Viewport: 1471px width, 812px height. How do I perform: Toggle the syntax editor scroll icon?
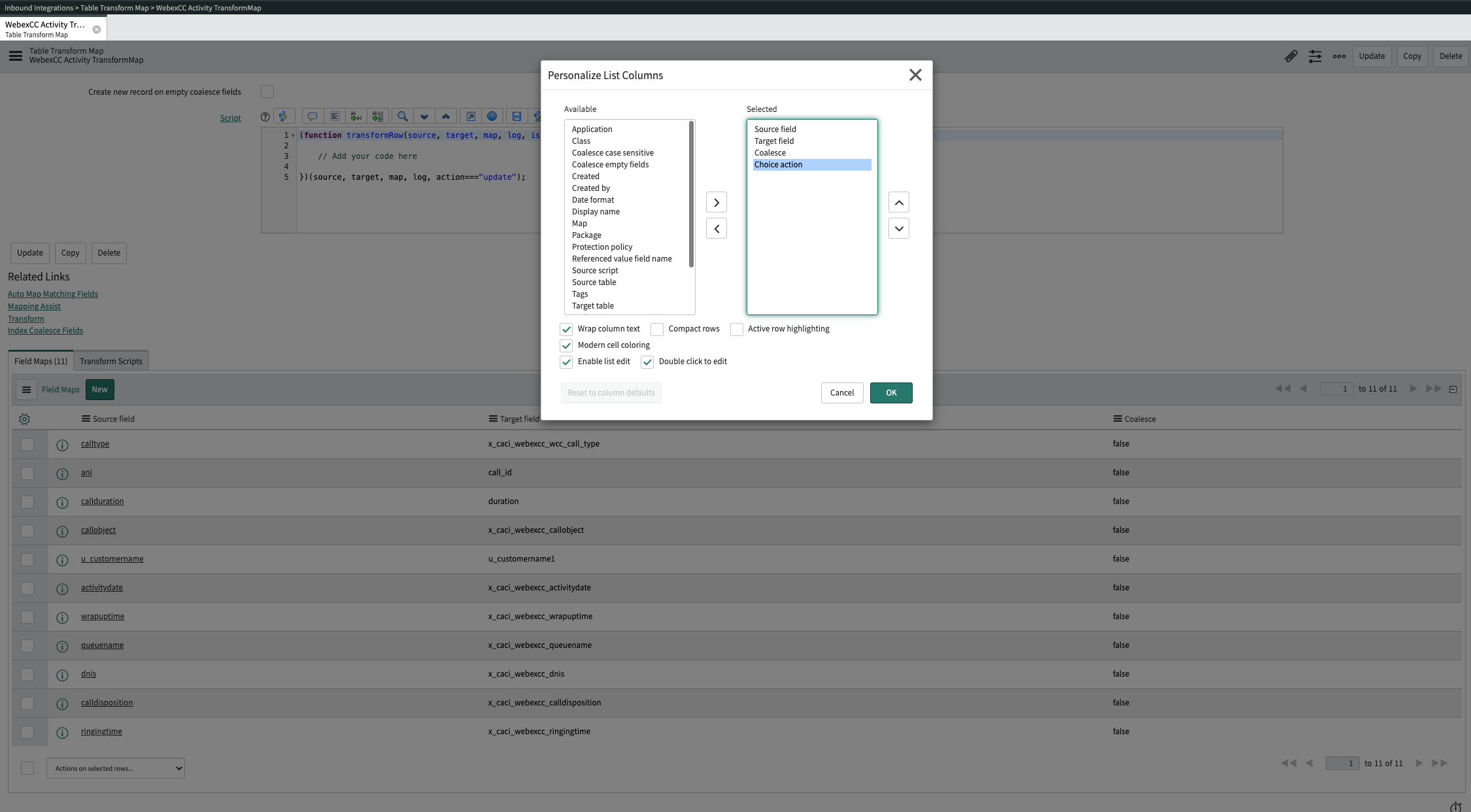point(284,116)
